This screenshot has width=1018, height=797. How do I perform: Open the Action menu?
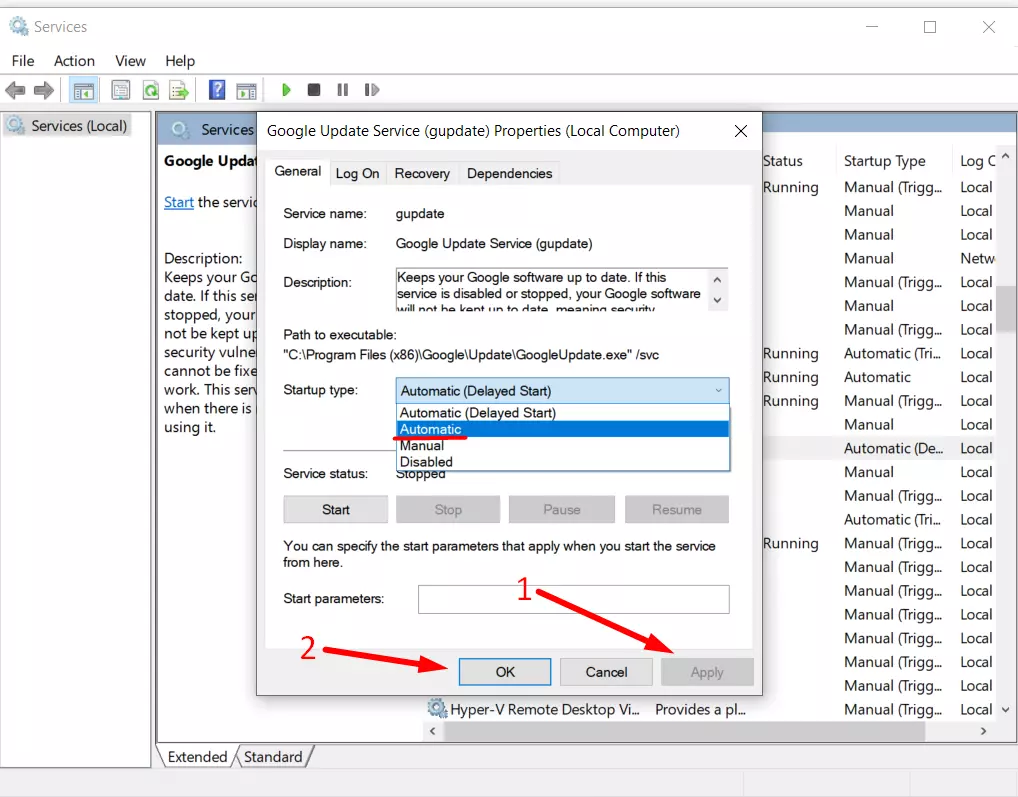click(x=74, y=61)
